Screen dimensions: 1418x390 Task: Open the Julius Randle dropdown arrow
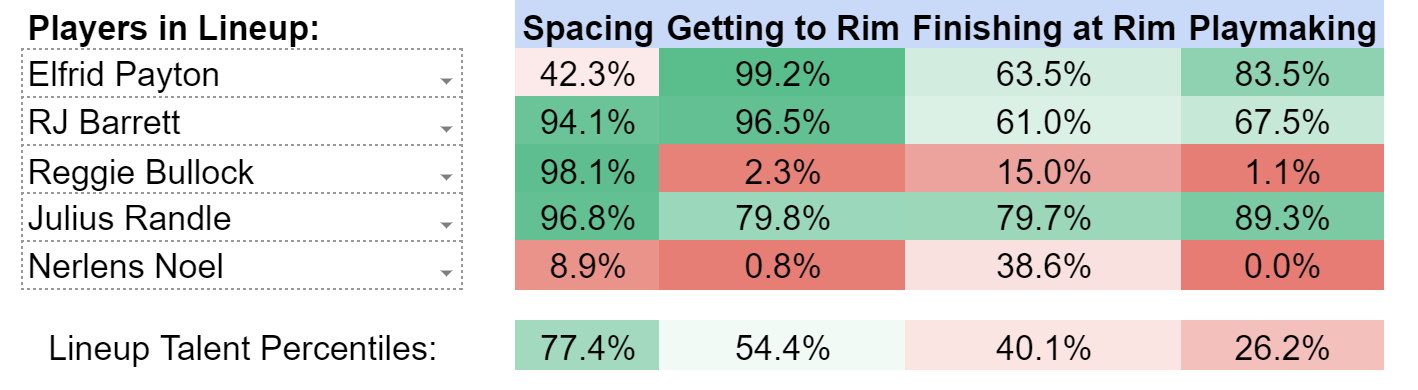(446, 226)
